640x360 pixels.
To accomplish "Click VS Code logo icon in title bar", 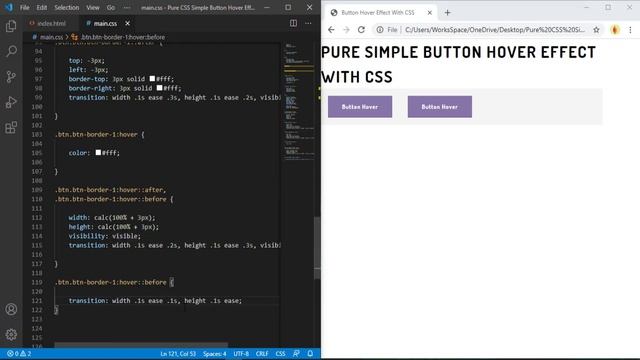I will [x=9, y=7].
